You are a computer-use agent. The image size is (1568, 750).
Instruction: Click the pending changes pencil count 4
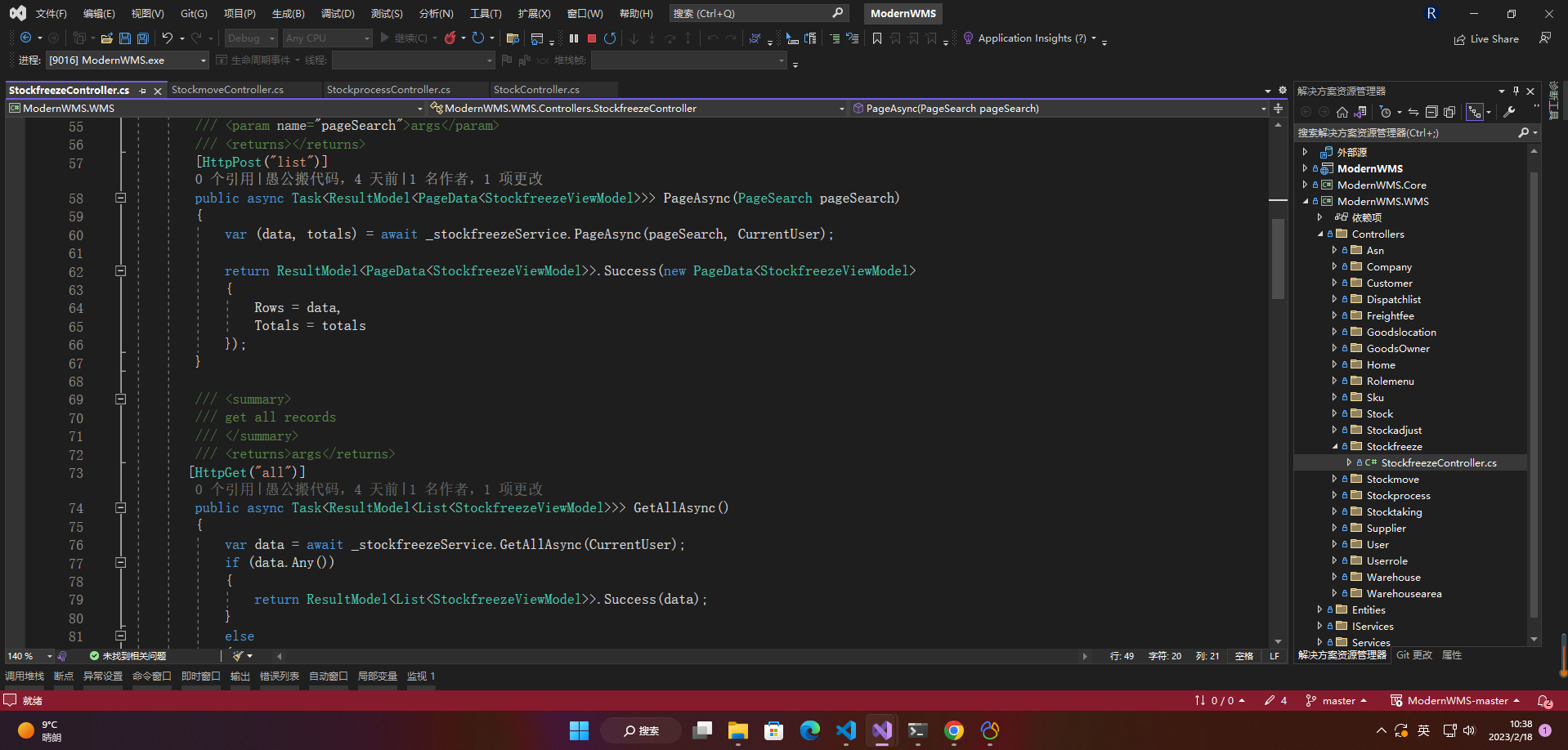point(1276,701)
